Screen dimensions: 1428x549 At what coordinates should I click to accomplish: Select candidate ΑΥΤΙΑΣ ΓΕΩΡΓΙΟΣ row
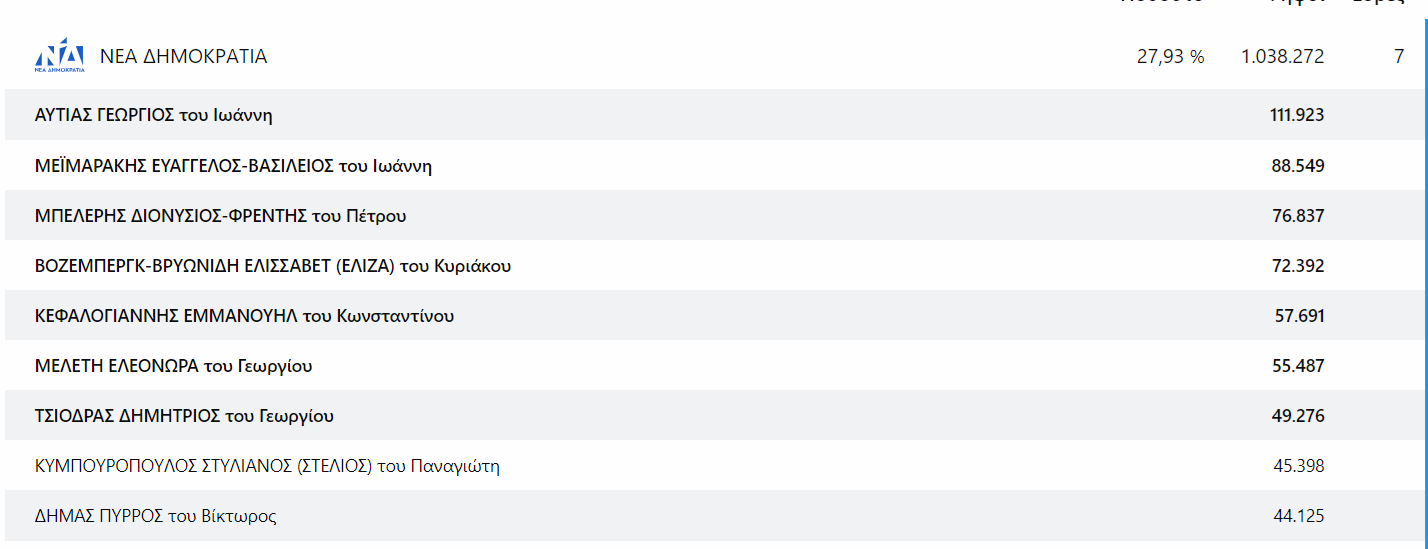(x=714, y=115)
